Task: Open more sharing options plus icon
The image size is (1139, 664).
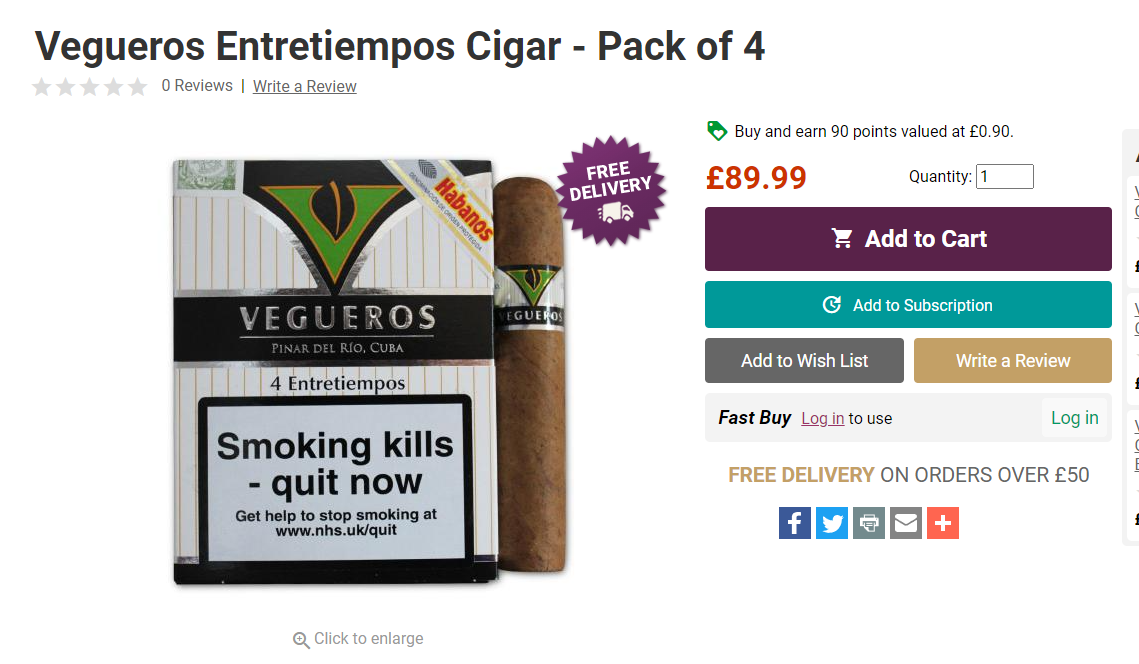Action: [943, 523]
